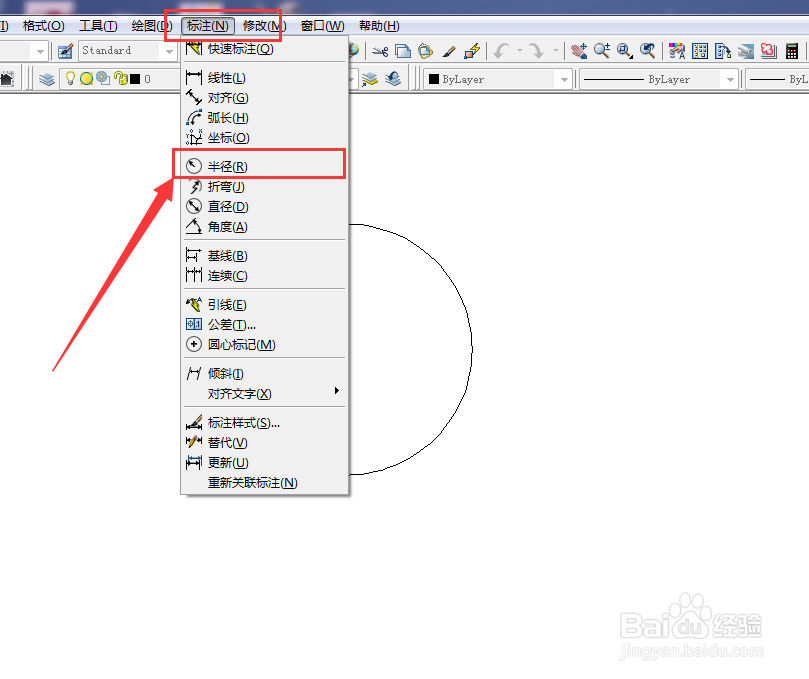
Task: Choose 直径(D) diameter dimension
Action: tap(265, 206)
